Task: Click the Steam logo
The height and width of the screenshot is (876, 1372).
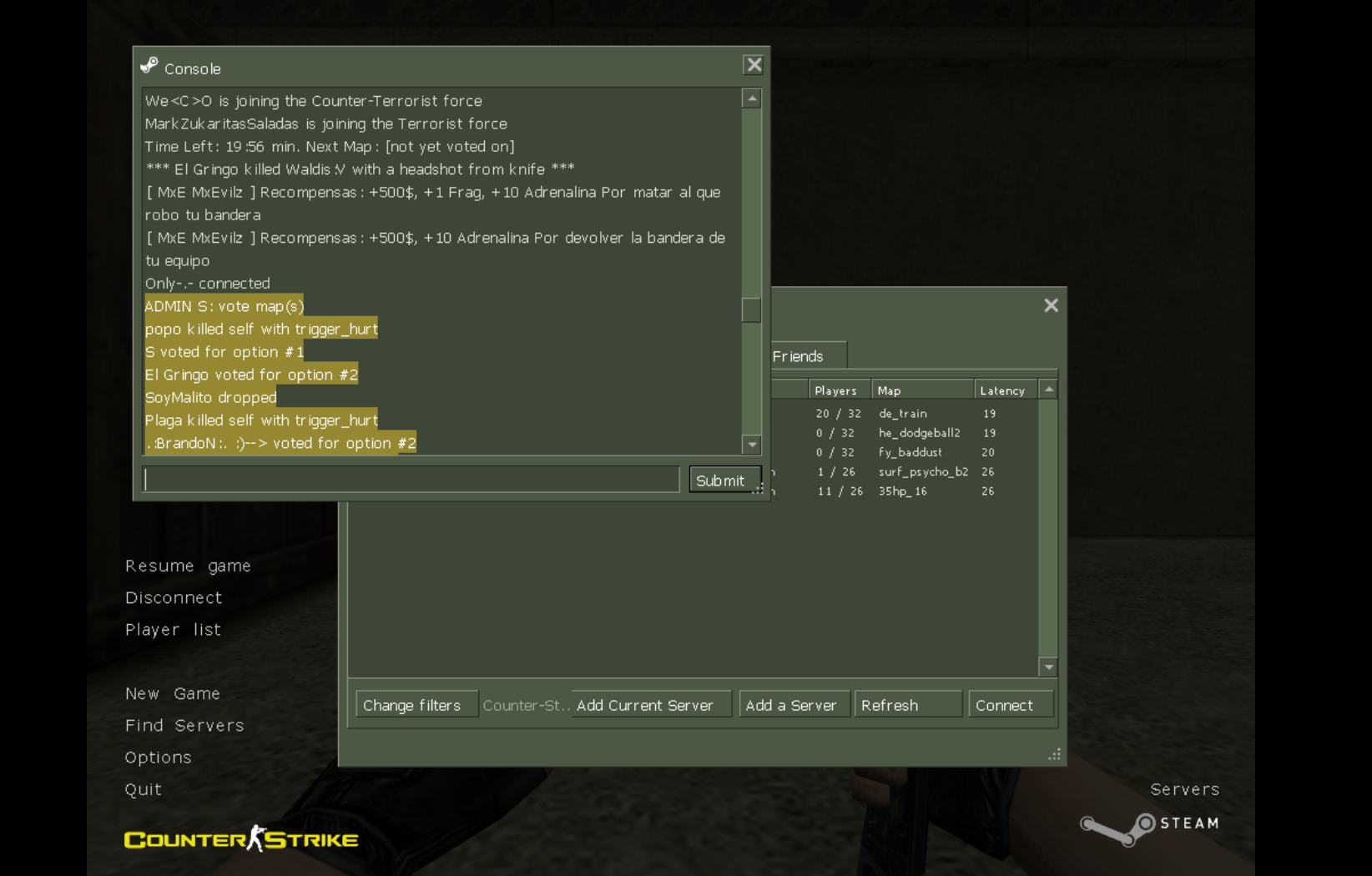Action: pyautogui.click(x=1149, y=828)
